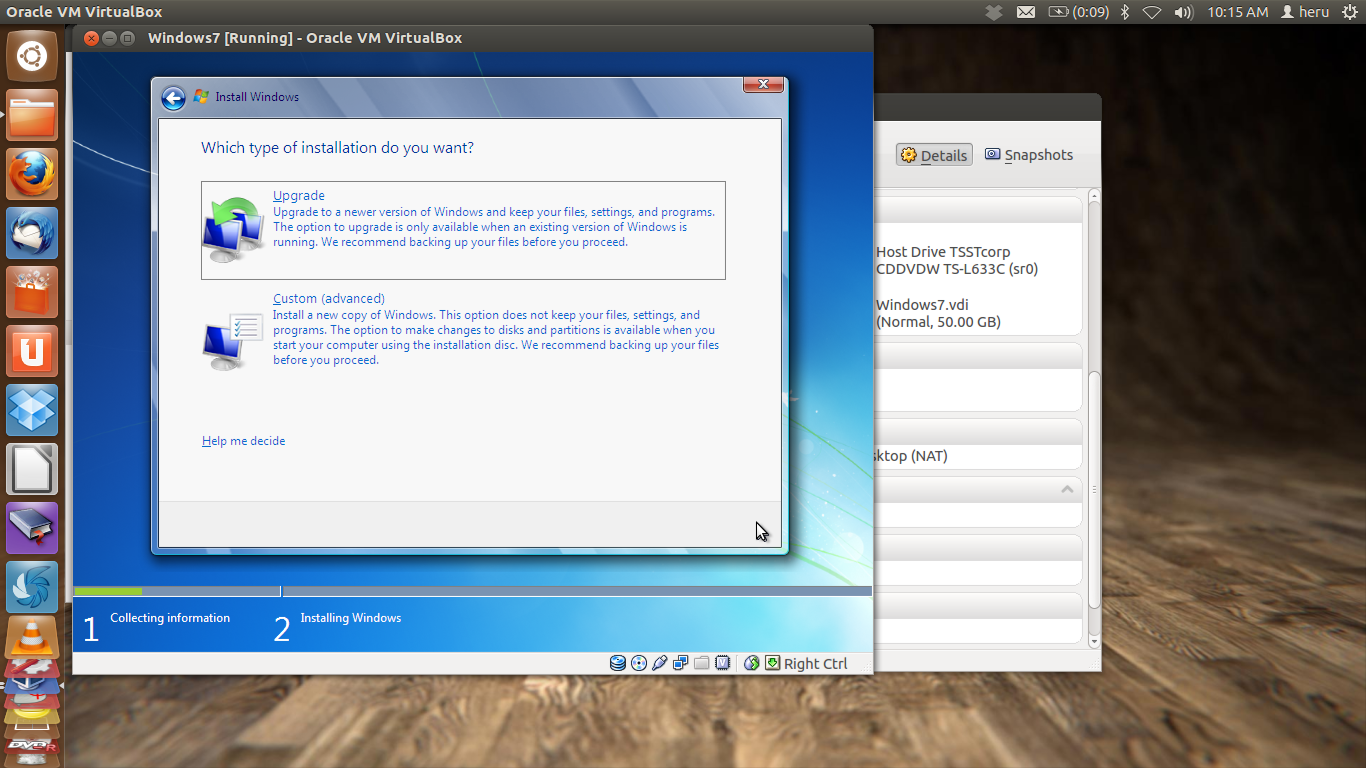Click the Right Ctrl host key label
This screenshot has height=768, width=1366.
815,663
